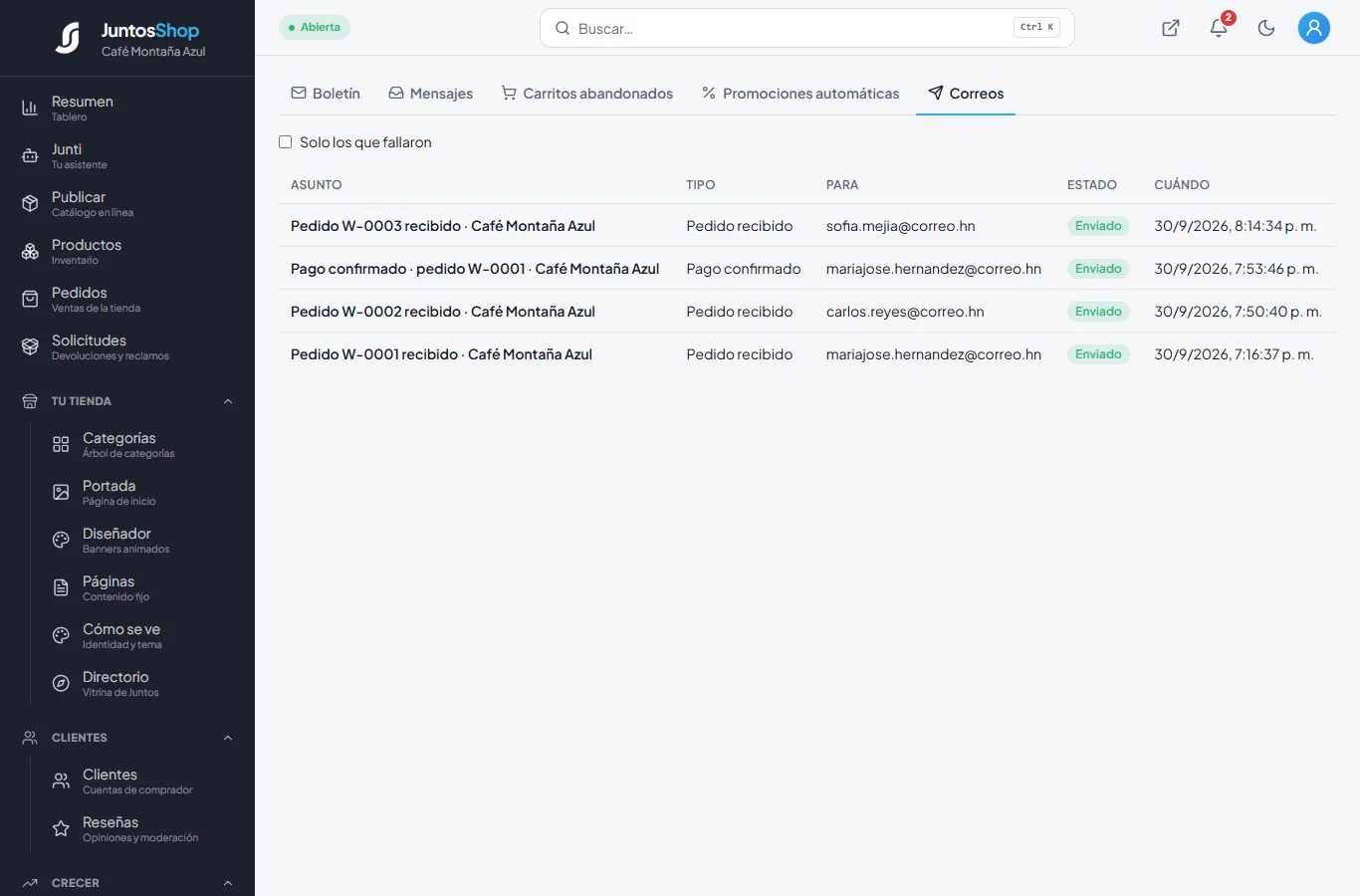Click the ASUNTO column header

317,185
